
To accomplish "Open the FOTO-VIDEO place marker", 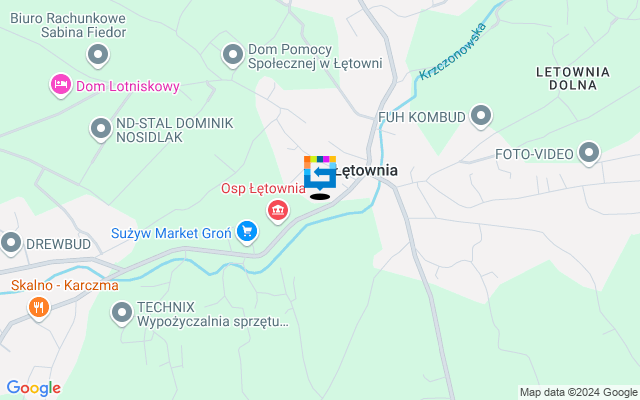I will point(589,153).
